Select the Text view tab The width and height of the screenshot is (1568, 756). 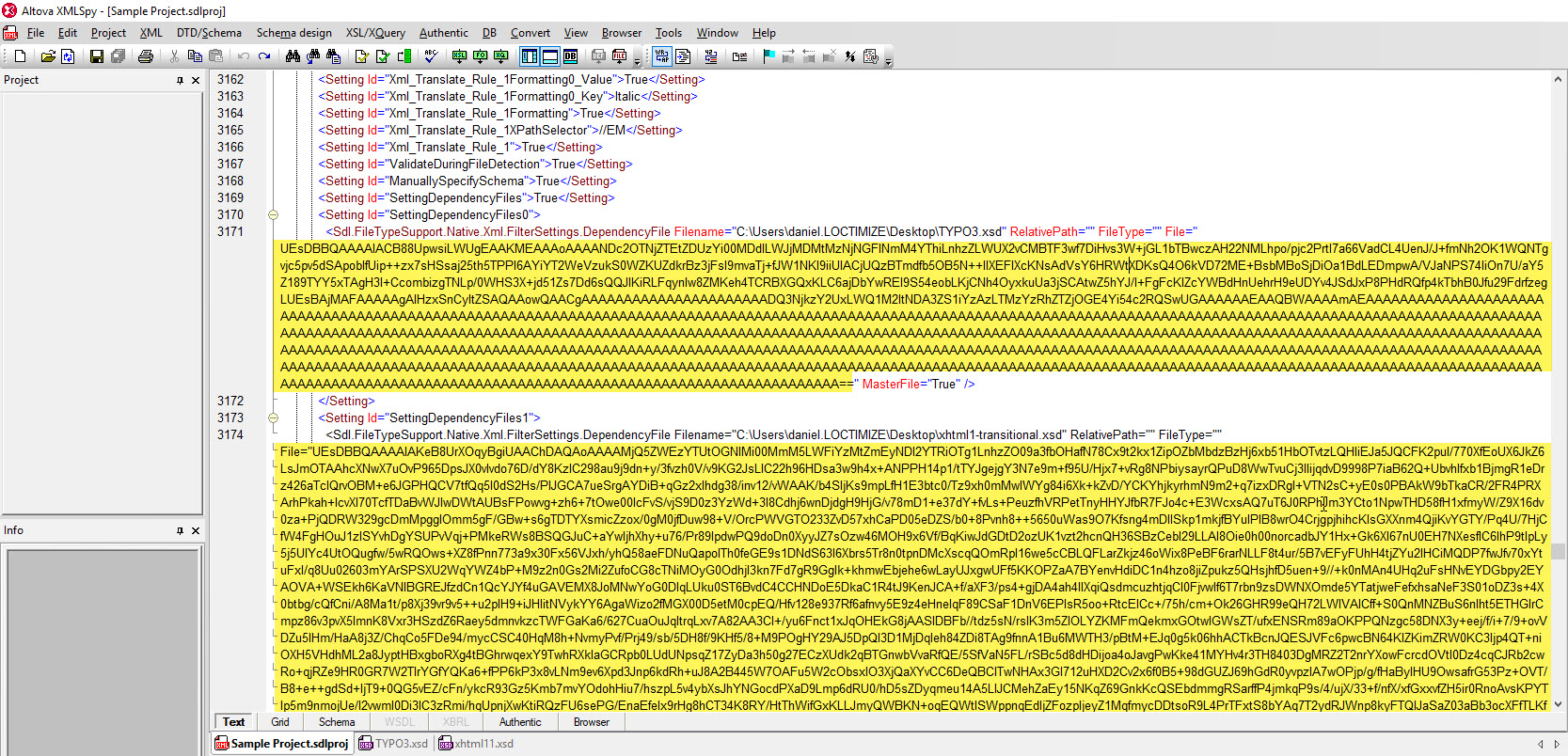click(234, 722)
